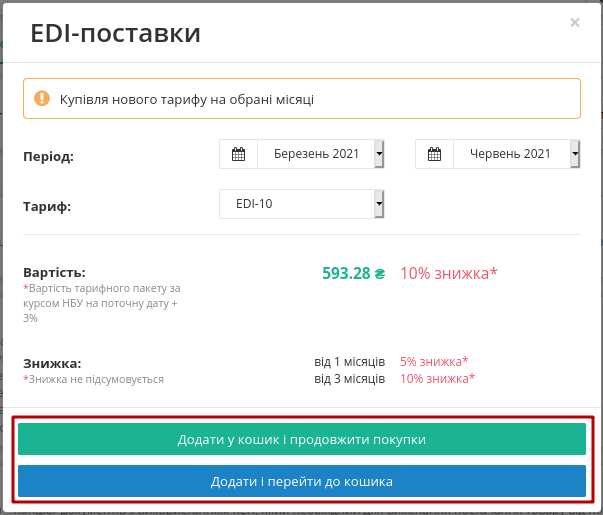This screenshot has width=603, height=515.
Task: Click the start period calendar icon
Action: [238, 154]
